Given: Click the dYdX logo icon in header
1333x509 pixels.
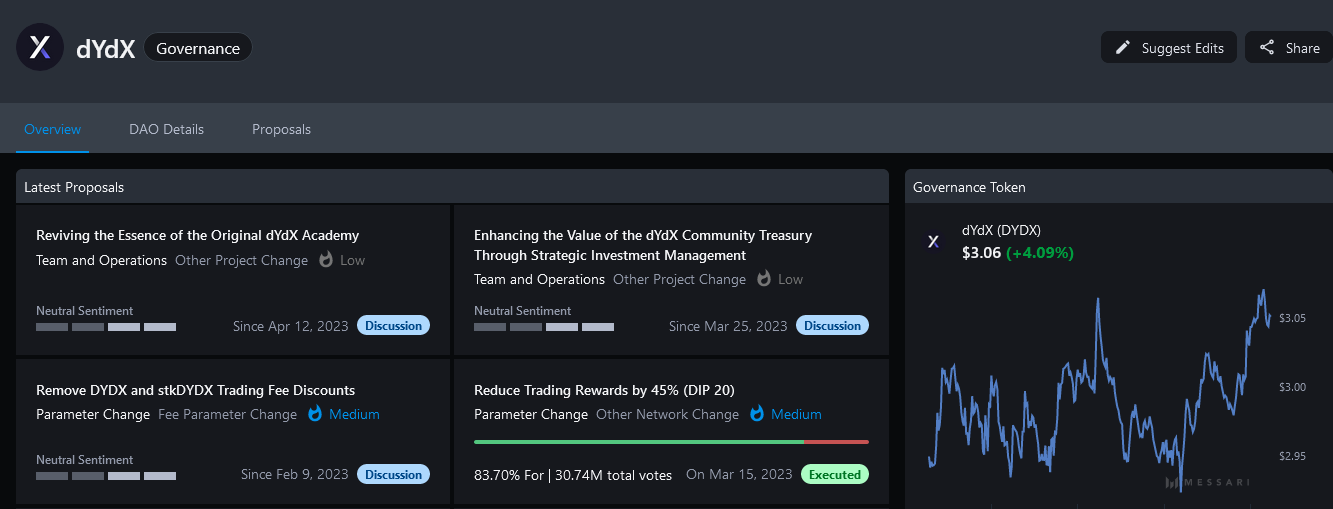Looking at the screenshot, I should coord(40,47).
